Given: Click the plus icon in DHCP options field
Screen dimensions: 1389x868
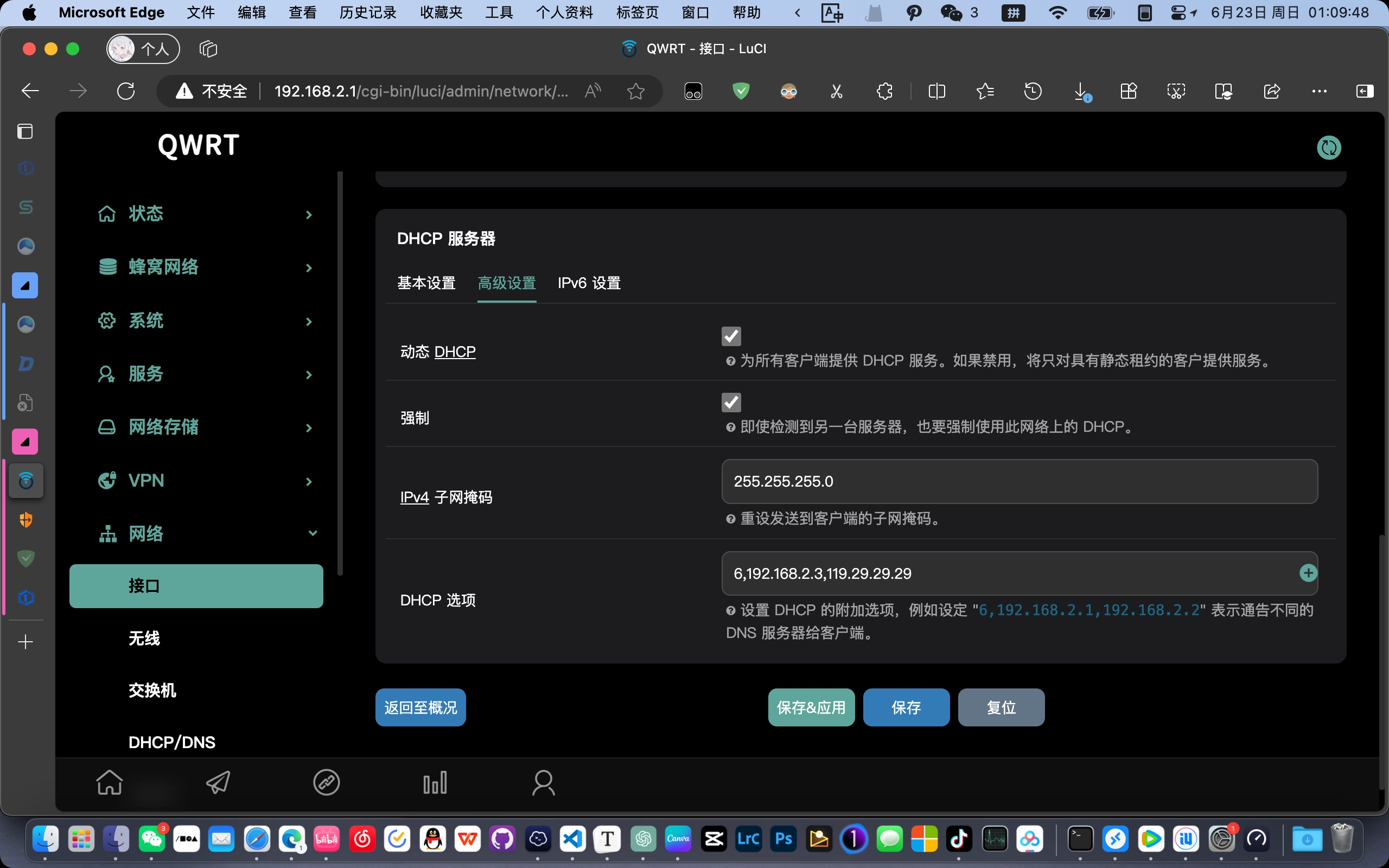Looking at the screenshot, I should (x=1308, y=572).
